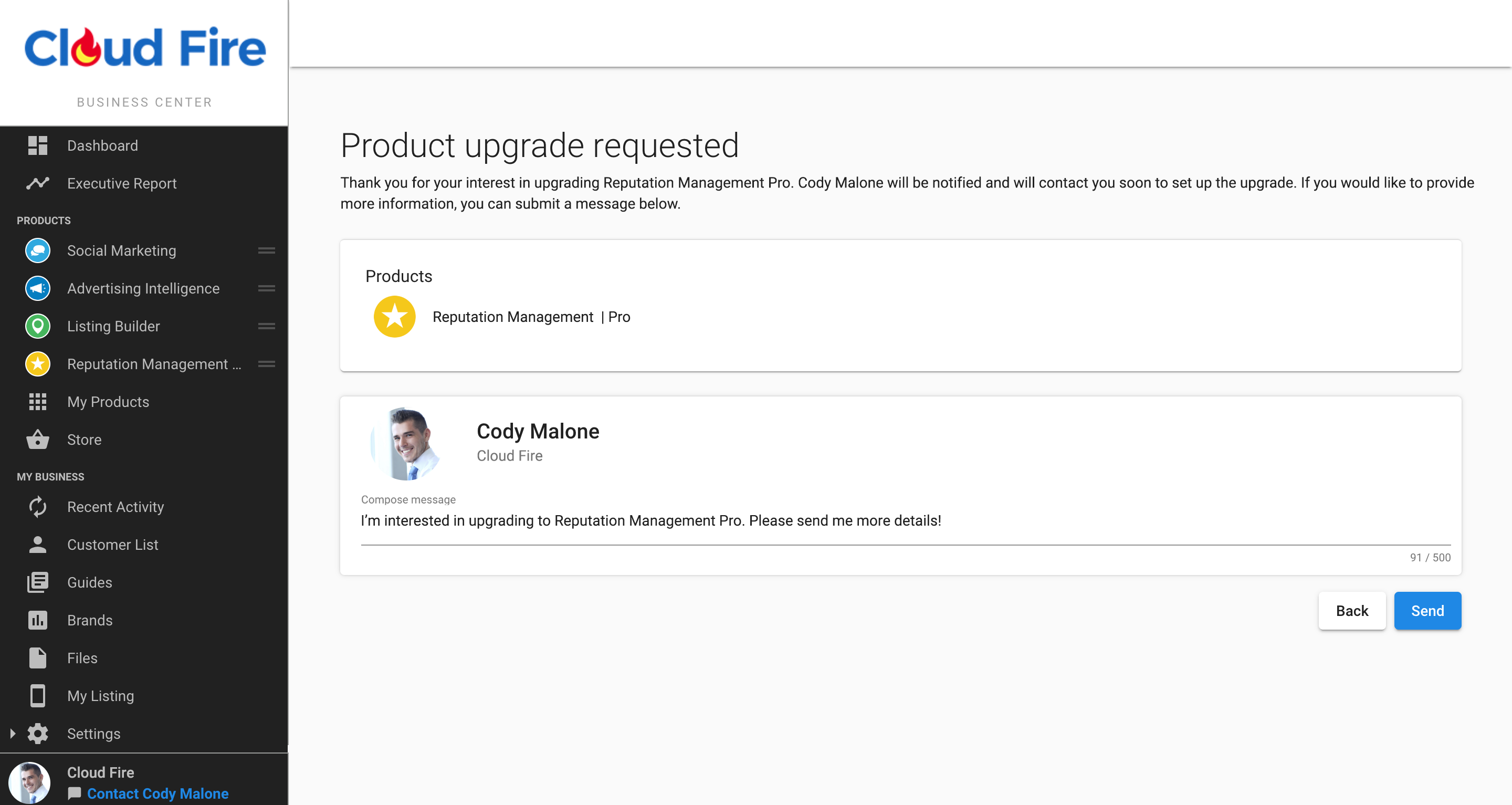Click the BUSINESS CENTER subtitle
Screen dimensions: 1512x805
point(144,102)
